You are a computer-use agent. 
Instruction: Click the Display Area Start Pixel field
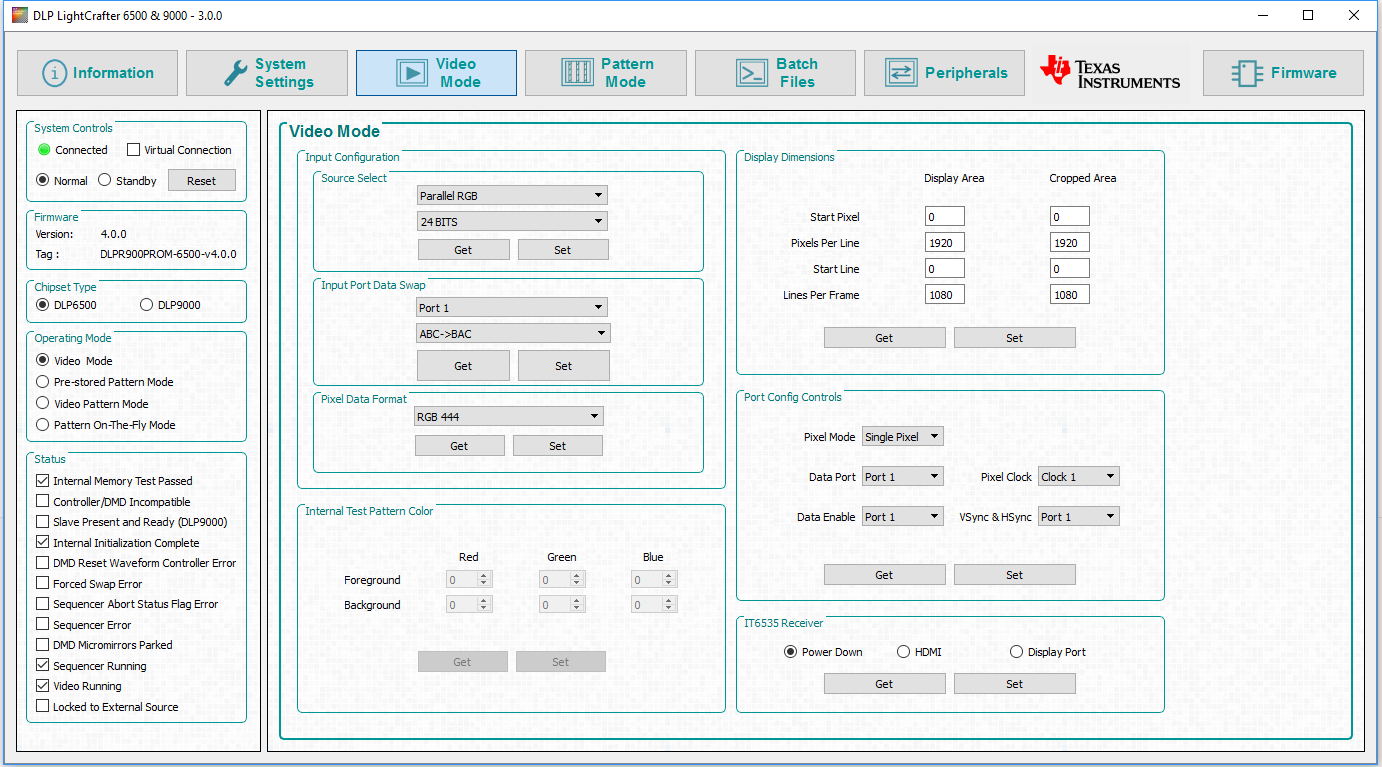(945, 217)
